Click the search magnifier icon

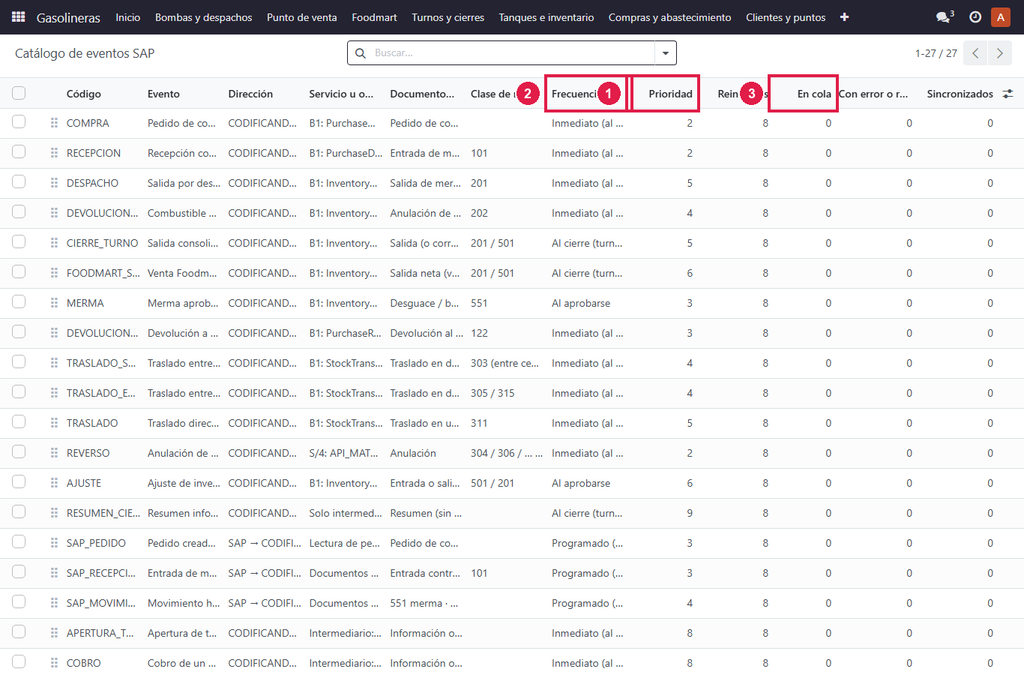click(x=360, y=53)
